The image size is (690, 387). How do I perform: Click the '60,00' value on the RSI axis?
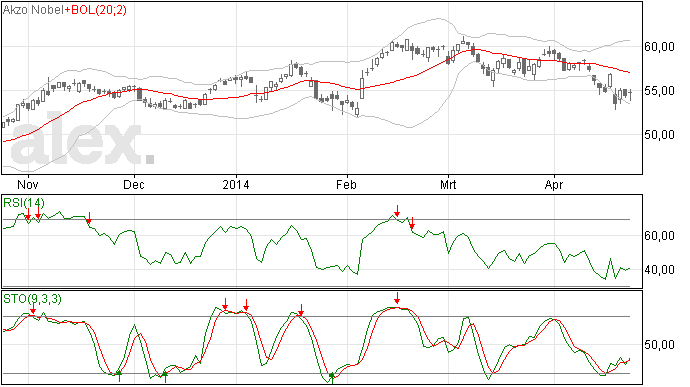tap(659, 236)
